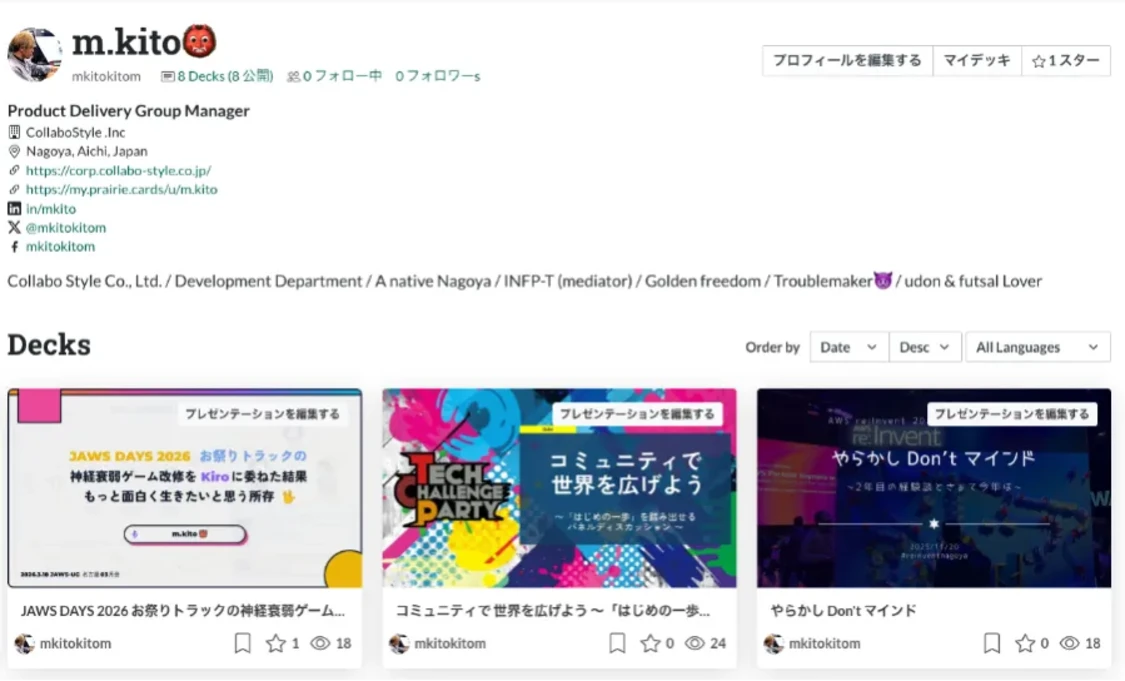Open the Date sort dropdown
Viewport: 1125px width, 681px height.
848,347
